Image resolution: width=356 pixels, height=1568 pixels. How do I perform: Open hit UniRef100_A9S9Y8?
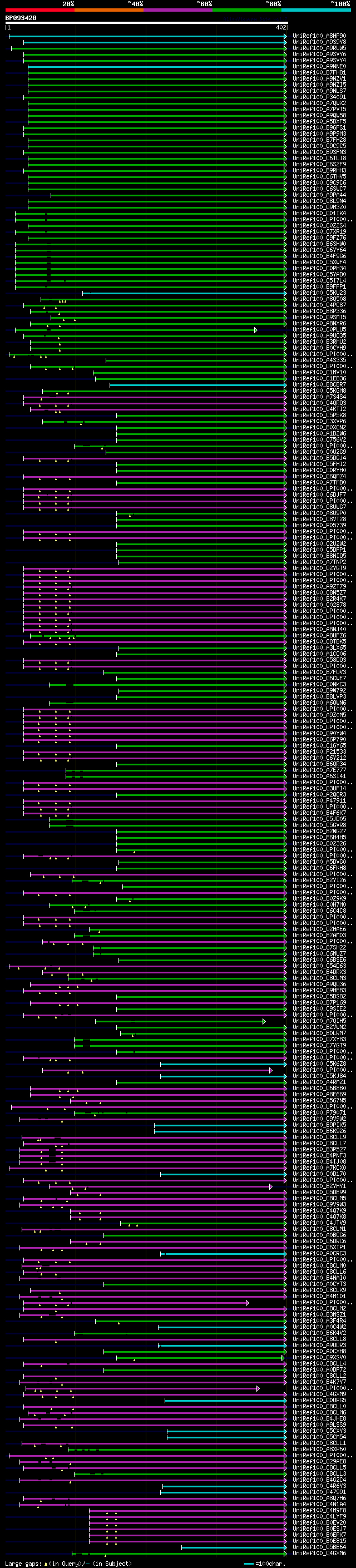point(319,42)
